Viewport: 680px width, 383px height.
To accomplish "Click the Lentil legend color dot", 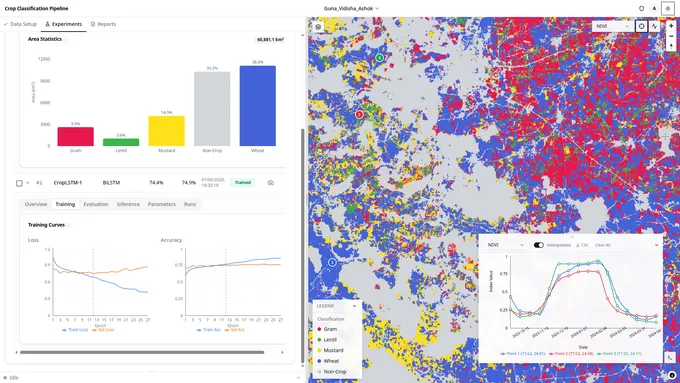I will 320,340.
